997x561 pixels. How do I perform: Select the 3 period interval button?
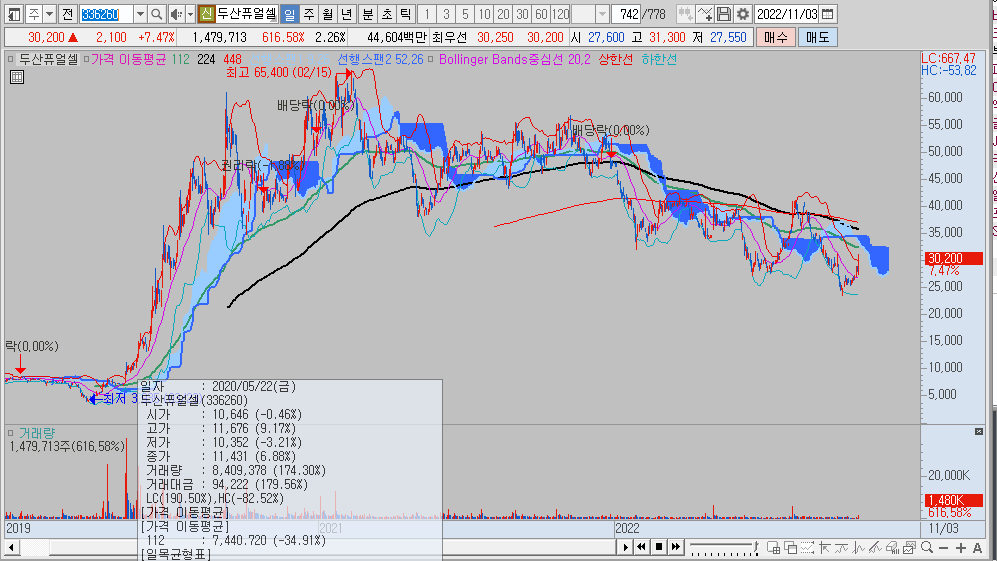pyautogui.click(x=446, y=13)
